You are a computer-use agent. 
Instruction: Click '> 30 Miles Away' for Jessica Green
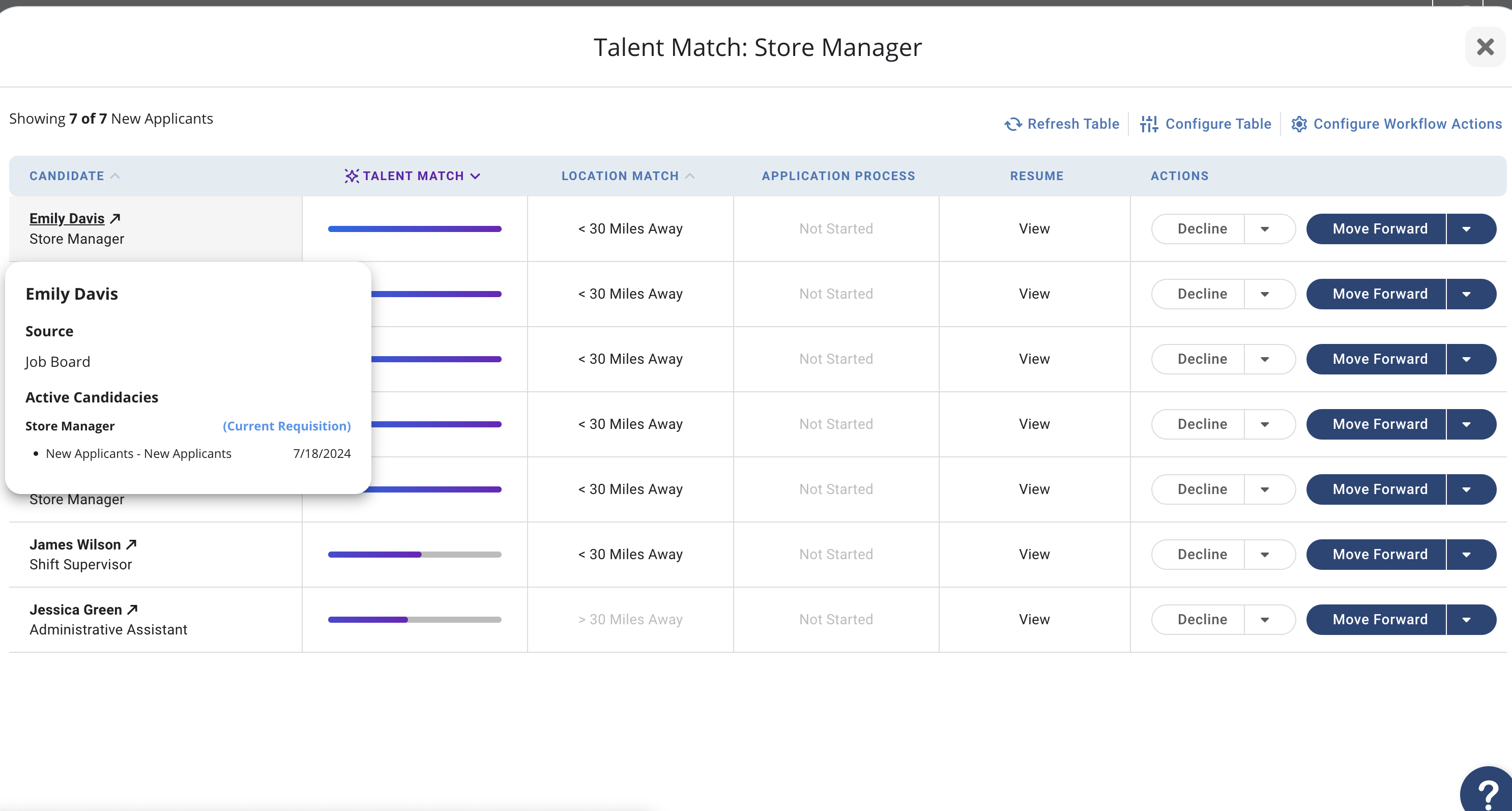(x=630, y=620)
